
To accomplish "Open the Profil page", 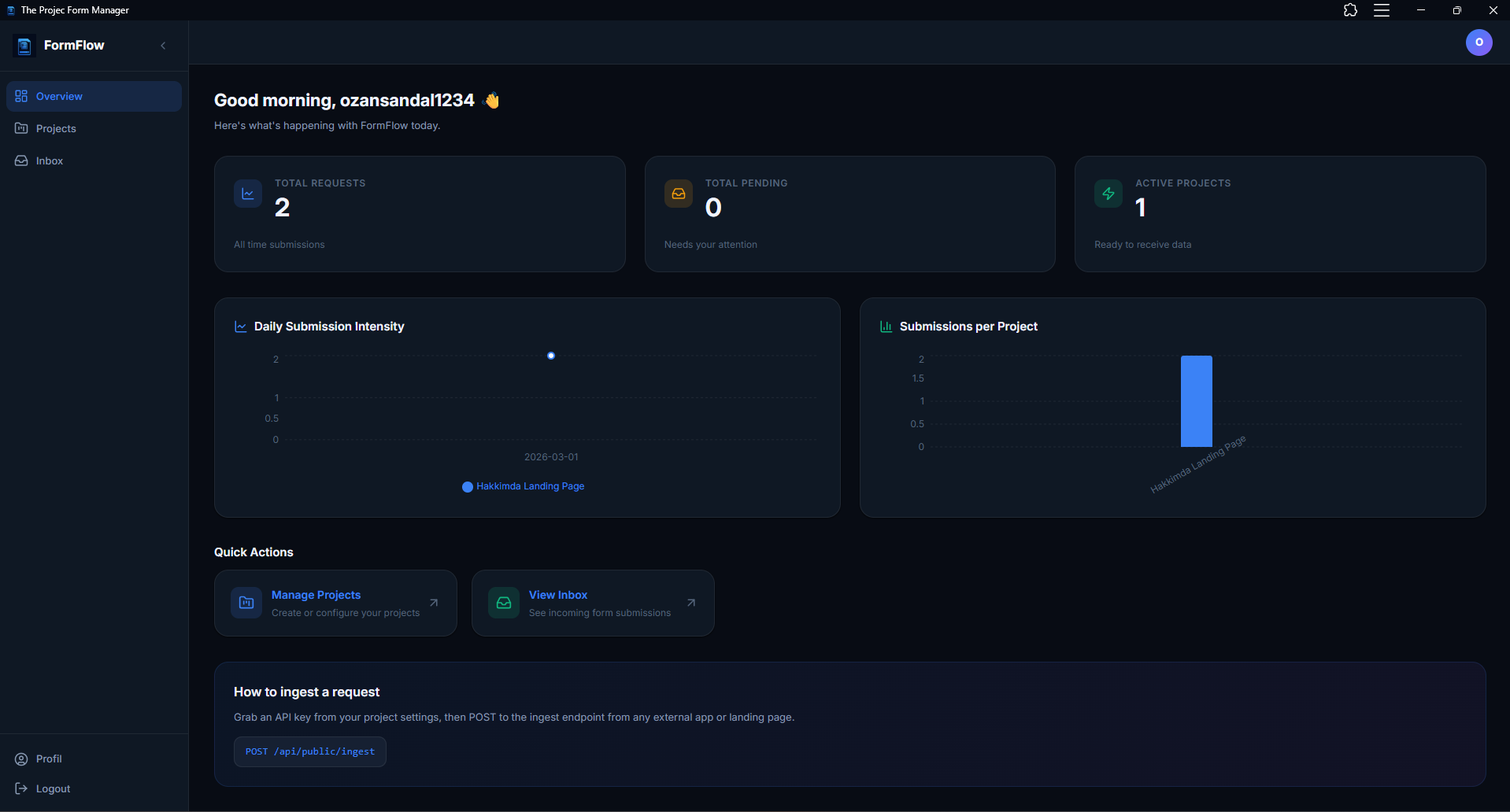I will coord(48,758).
